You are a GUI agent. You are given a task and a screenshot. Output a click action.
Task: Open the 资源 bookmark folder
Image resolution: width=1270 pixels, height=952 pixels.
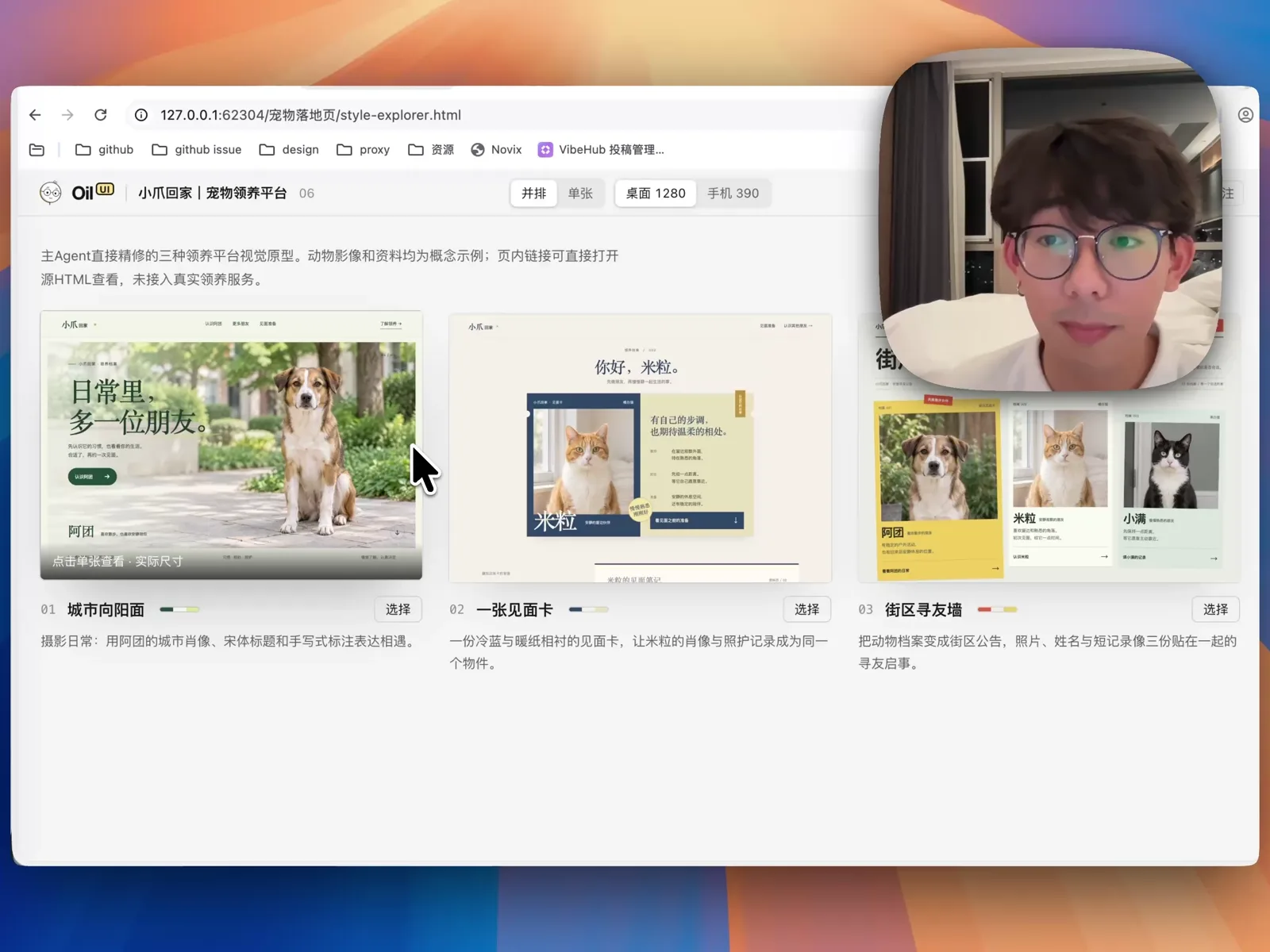[431, 150]
